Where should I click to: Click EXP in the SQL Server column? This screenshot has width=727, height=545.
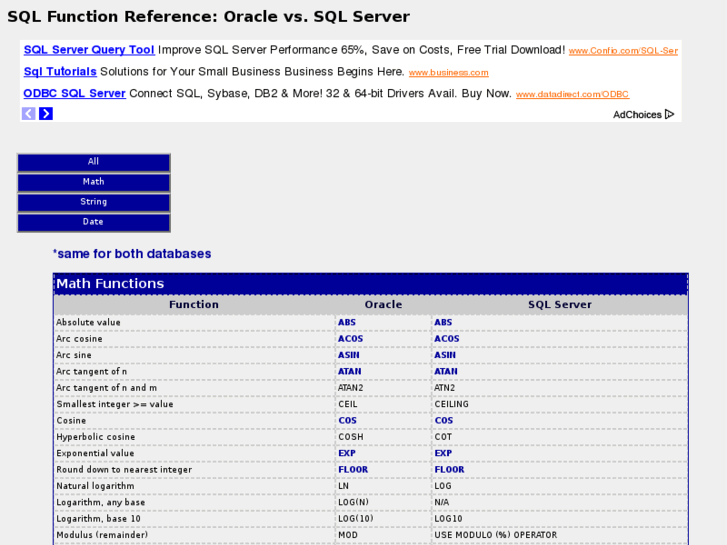(443, 453)
